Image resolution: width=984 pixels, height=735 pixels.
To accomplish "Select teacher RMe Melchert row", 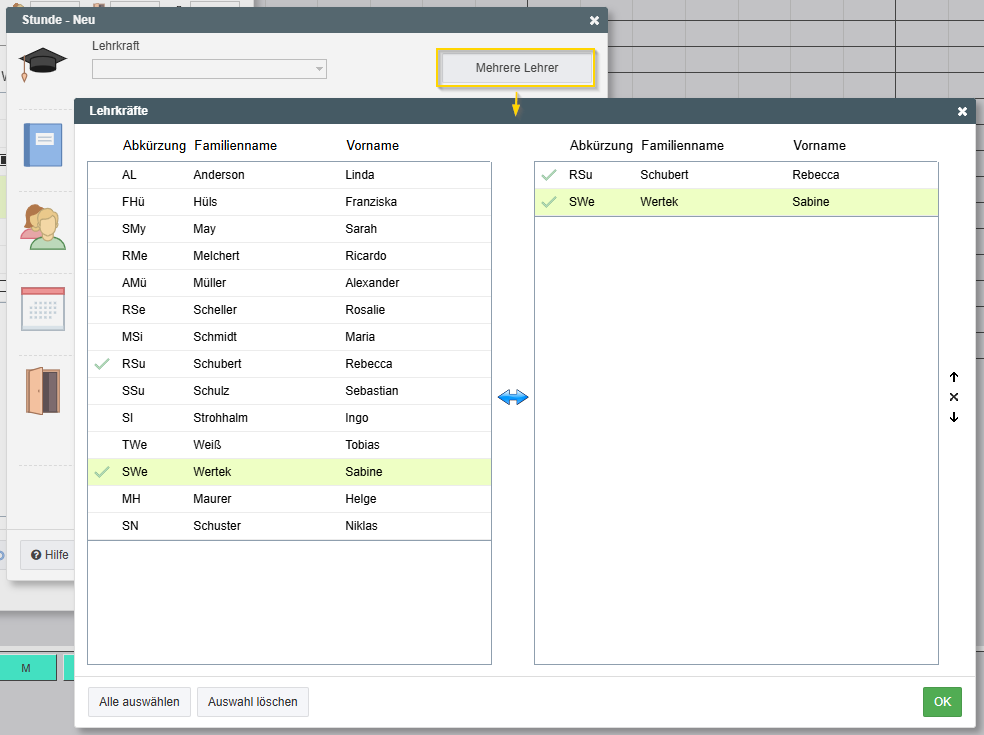I will click(289, 256).
